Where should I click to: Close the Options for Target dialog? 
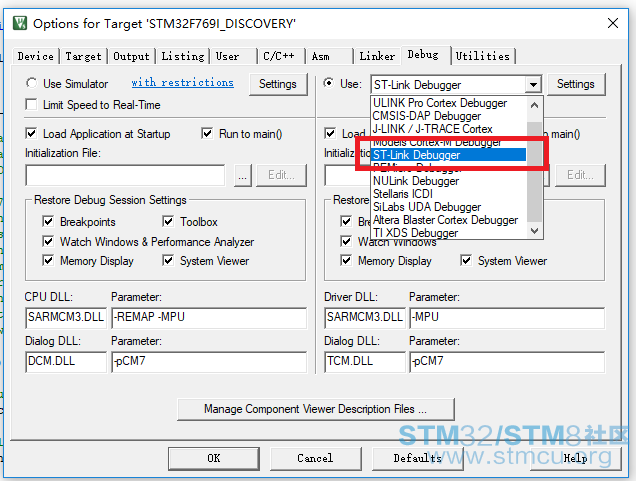coord(613,23)
